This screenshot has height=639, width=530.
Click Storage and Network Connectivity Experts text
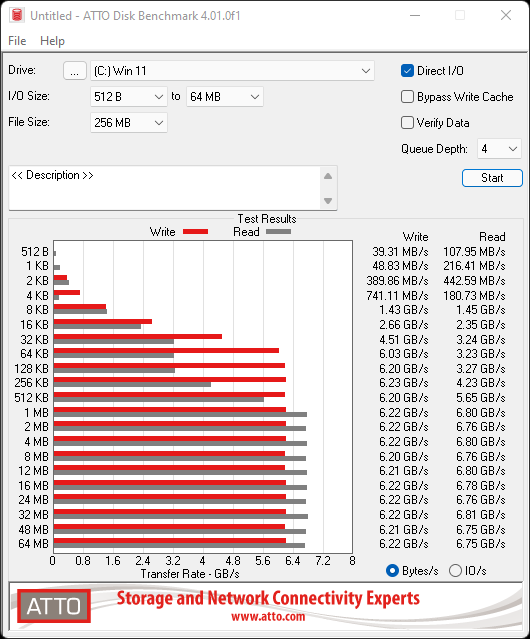(x=268, y=598)
